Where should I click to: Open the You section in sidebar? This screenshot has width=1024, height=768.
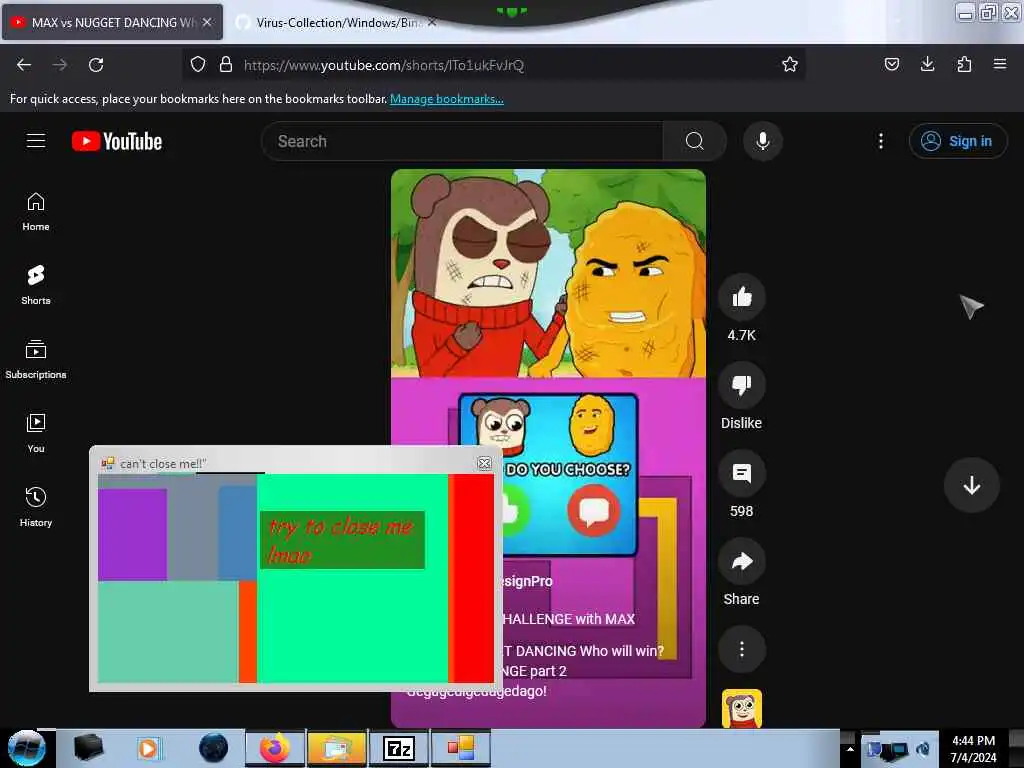click(36, 434)
